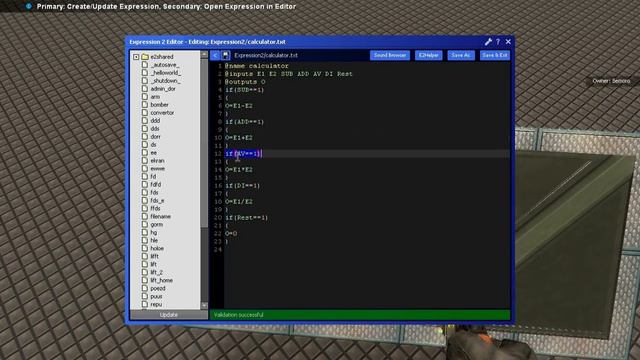Close the Expression 2 Editor window
640x360 pixels.
click(508, 42)
